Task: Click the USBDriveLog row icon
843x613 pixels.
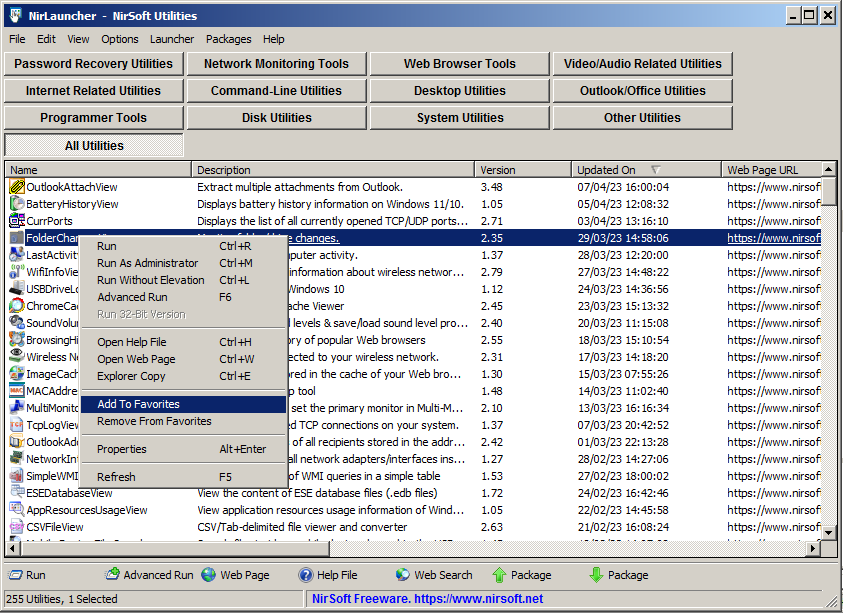Action: pyautogui.click(x=17, y=289)
